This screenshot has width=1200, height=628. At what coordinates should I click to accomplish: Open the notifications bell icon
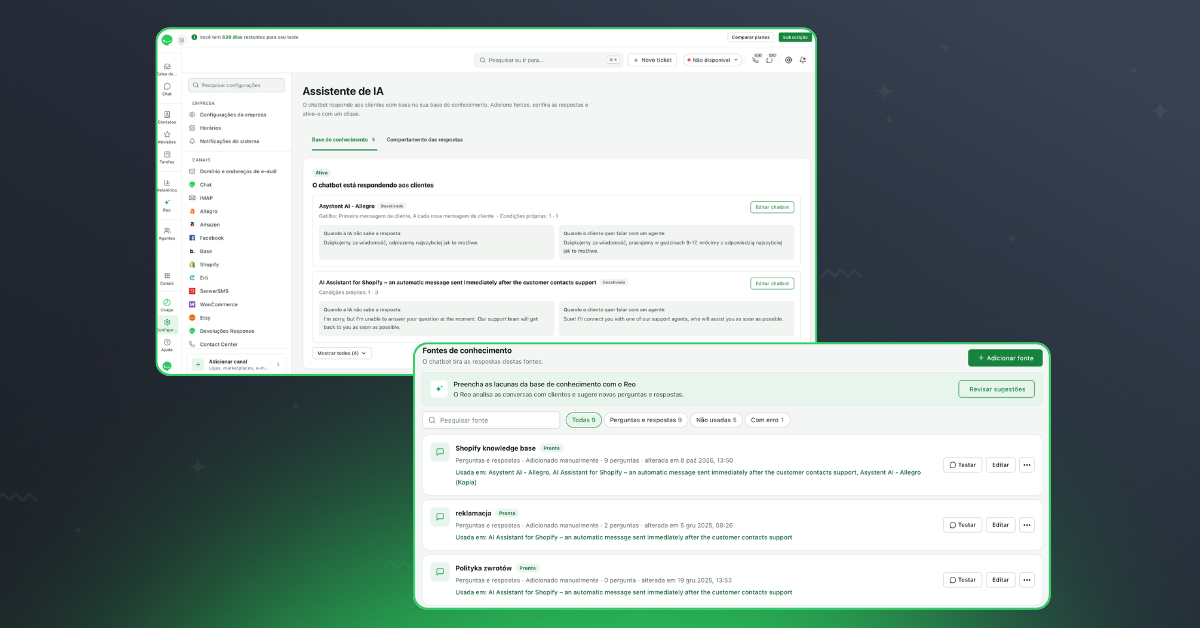[x=802, y=60]
